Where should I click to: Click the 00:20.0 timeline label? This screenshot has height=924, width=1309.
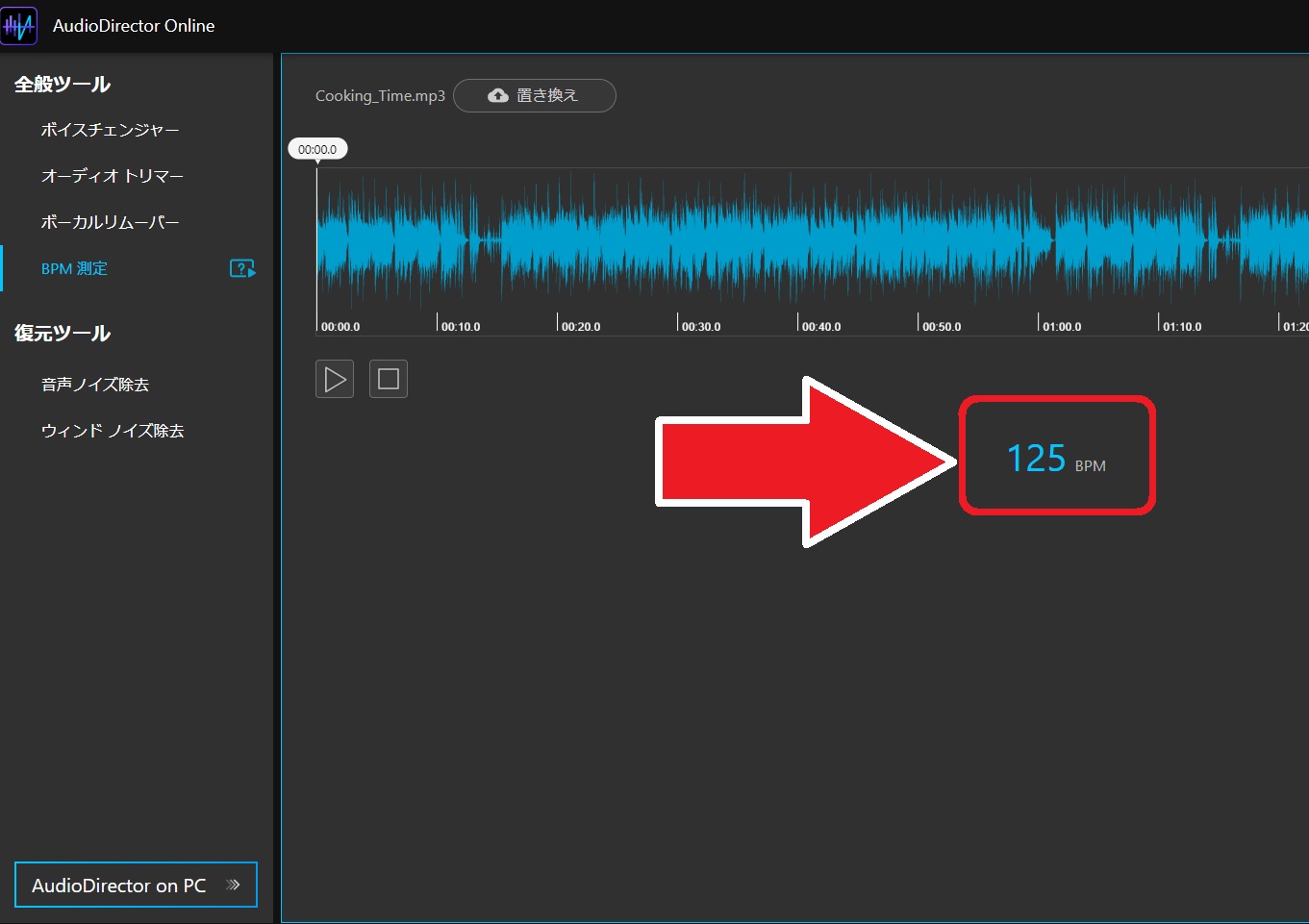pyautogui.click(x=581, y=327)
